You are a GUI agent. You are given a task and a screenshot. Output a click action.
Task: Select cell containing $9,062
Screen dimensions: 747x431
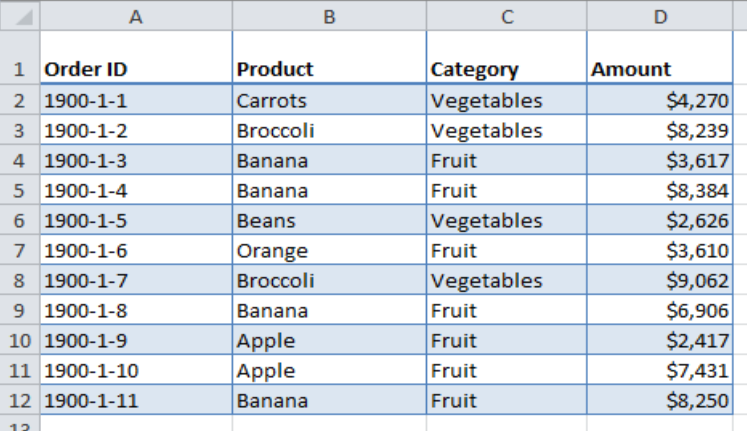coord(660,280)
